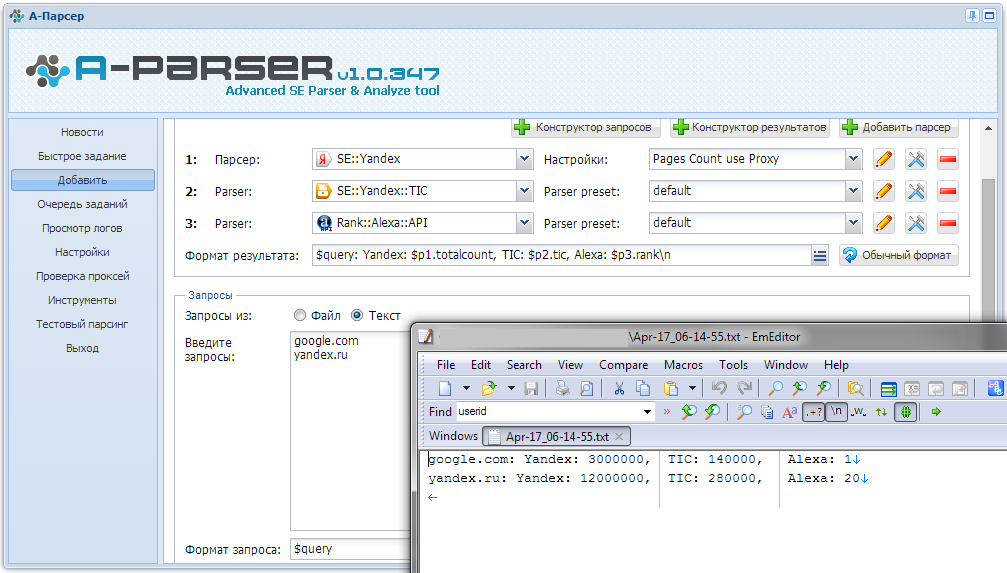The image size is (1007, 573).
Task: Edit preset pencil icon for SE::Yandex::TIC row
Action: tap(884, 191)
